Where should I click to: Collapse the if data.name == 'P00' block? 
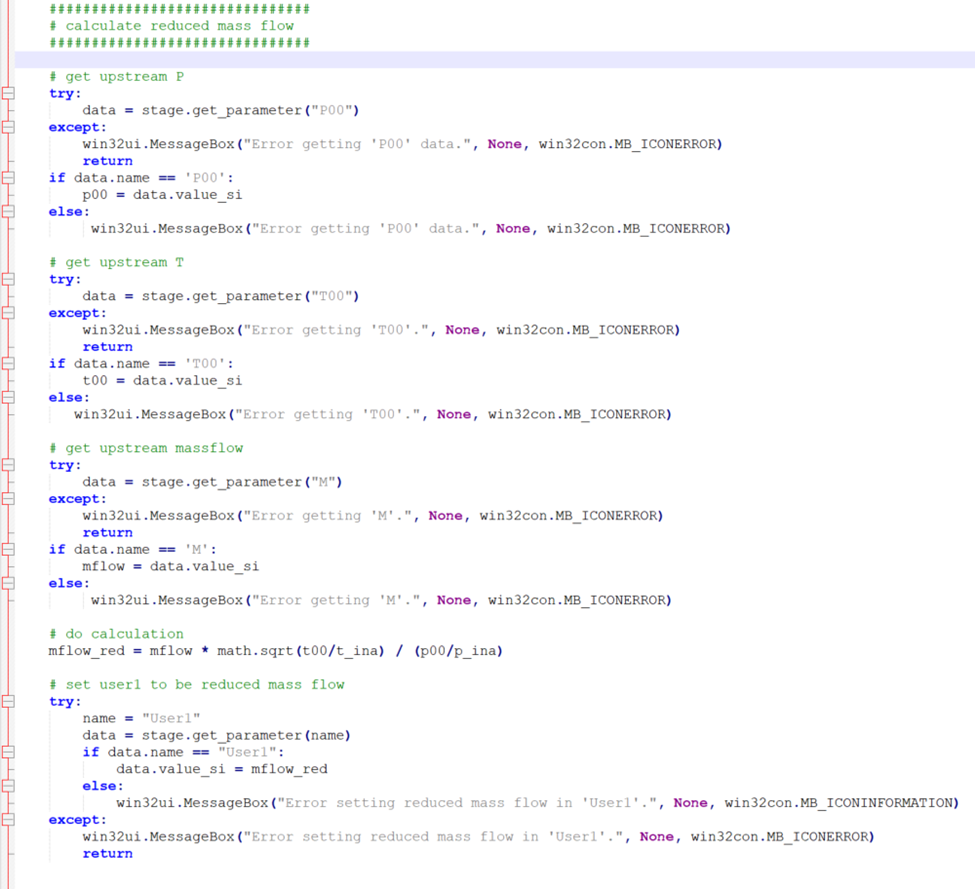click(8, 177)
